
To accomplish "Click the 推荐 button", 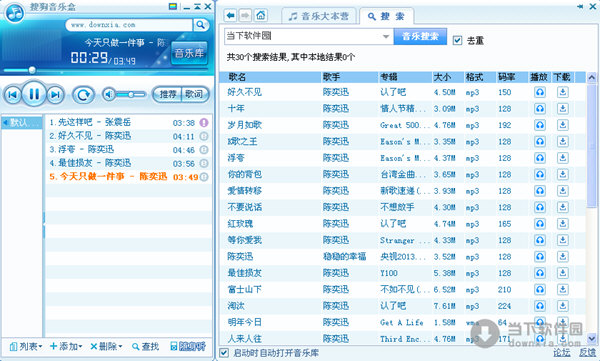I will click(x=168, y=94).
